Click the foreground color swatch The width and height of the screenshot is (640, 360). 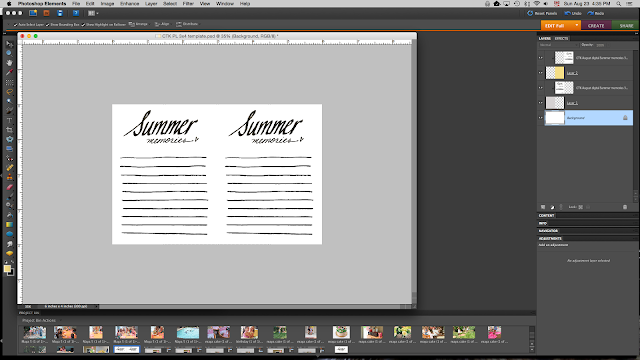(7, 269)
